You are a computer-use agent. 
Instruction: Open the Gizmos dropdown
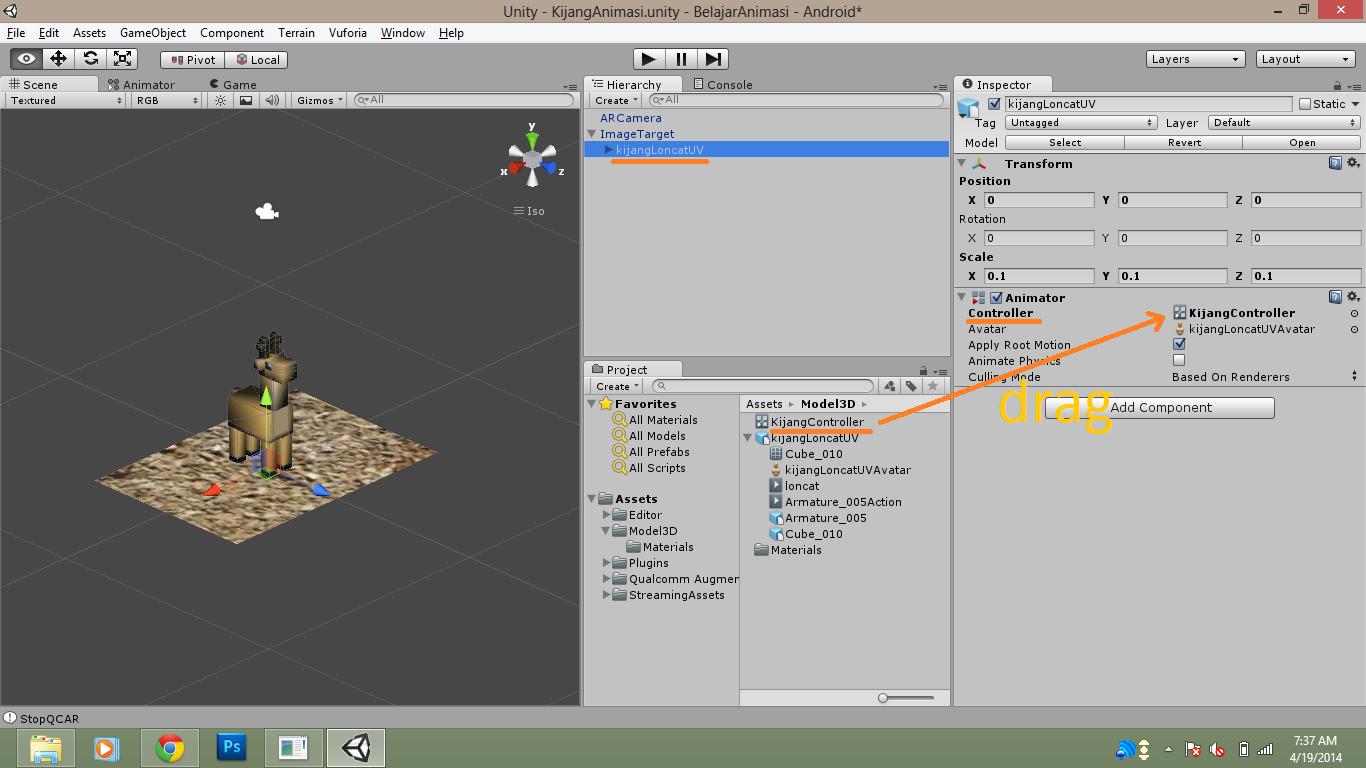click(320, 100)
